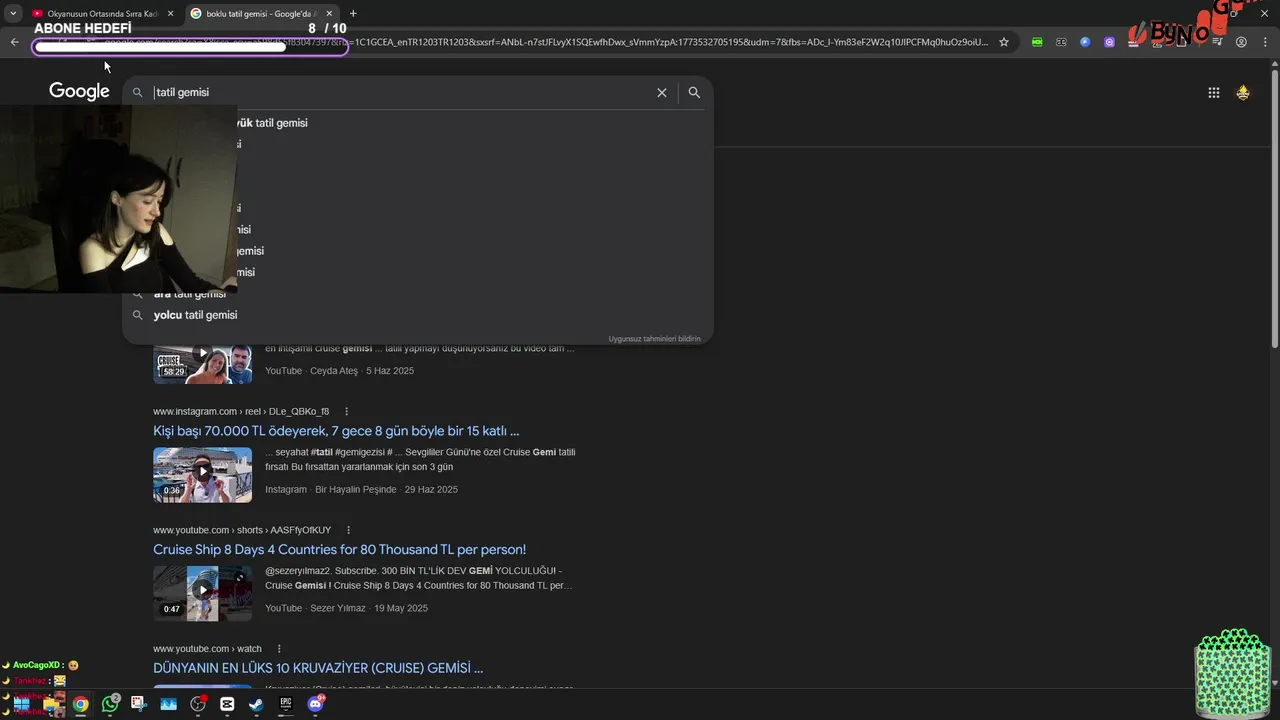
Task: Open the Google account avatar
Action: click(x=1243, y=92)
